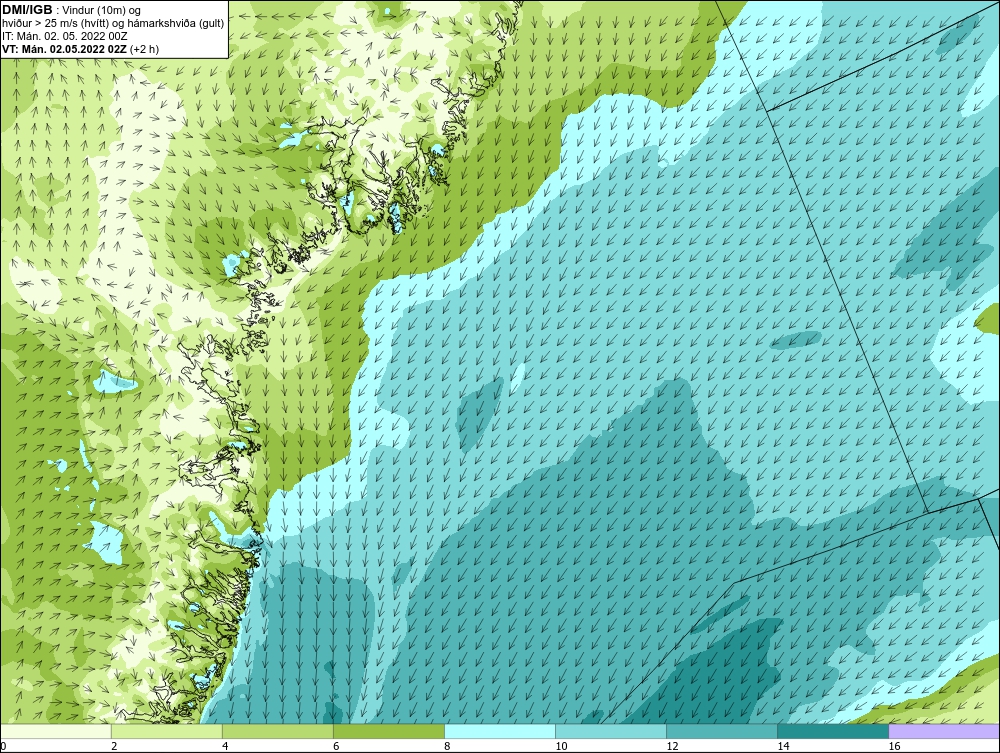Click the legend scale label '12'
The width and height of the screenshot is (1000, 753).
tap(672, 746)
